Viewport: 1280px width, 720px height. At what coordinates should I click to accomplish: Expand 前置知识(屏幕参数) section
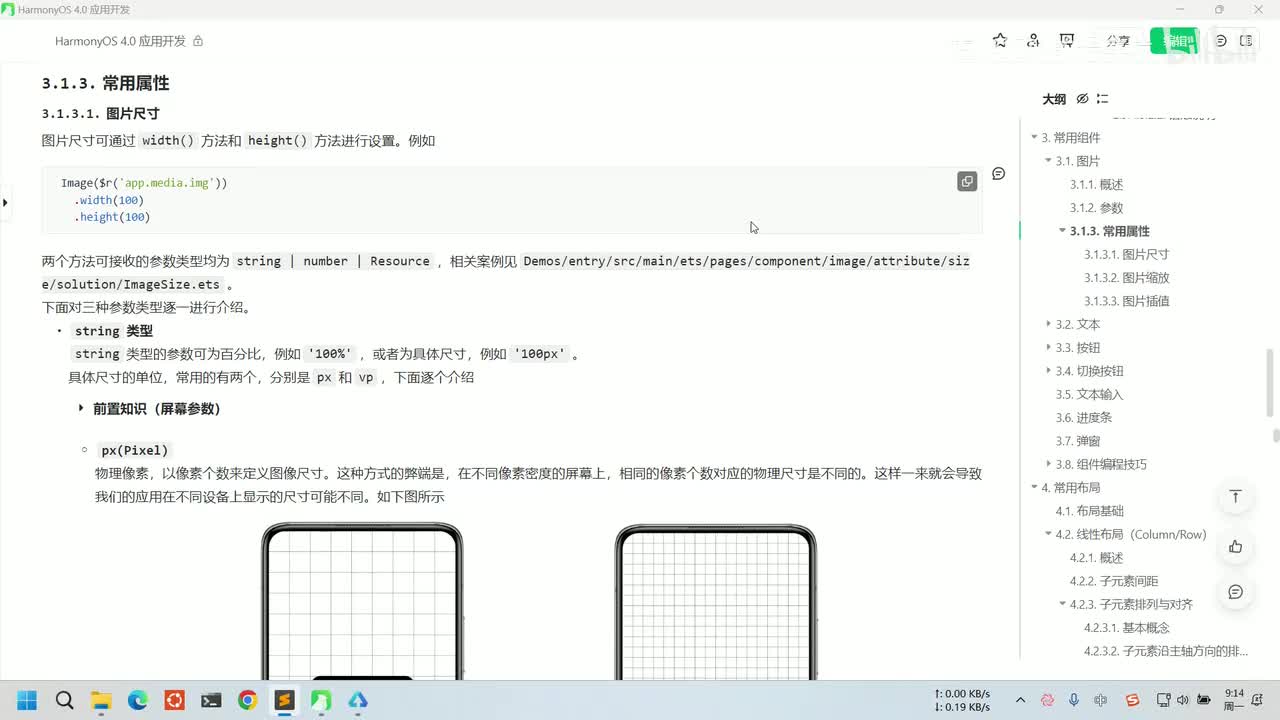[x=81, y=408]
